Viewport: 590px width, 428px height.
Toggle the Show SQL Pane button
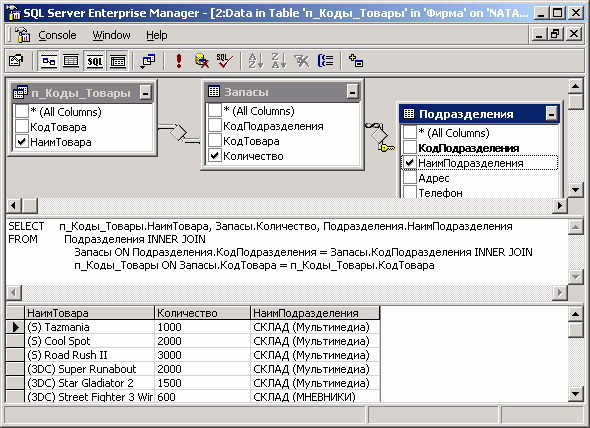[95, 61]
